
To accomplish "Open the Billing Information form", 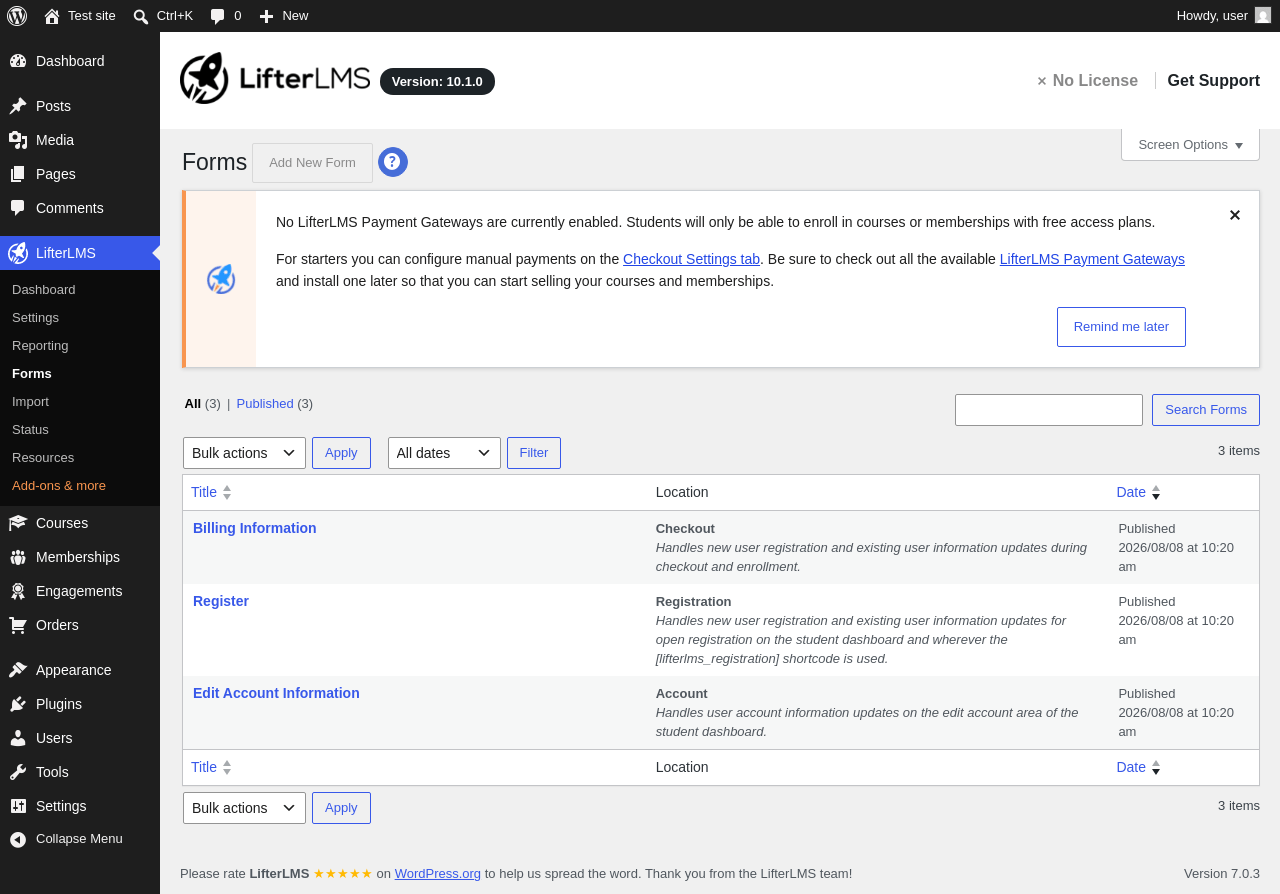I will pos(255,528).
